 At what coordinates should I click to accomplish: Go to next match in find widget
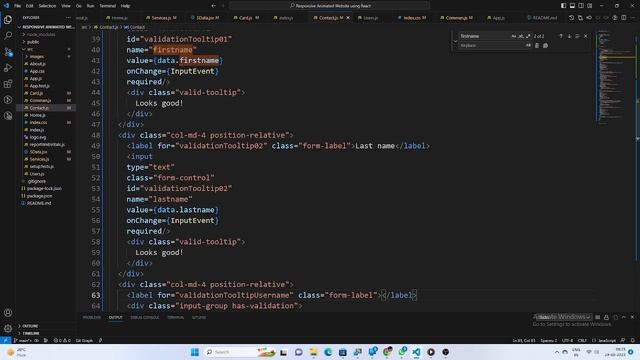tap(569, 36)
